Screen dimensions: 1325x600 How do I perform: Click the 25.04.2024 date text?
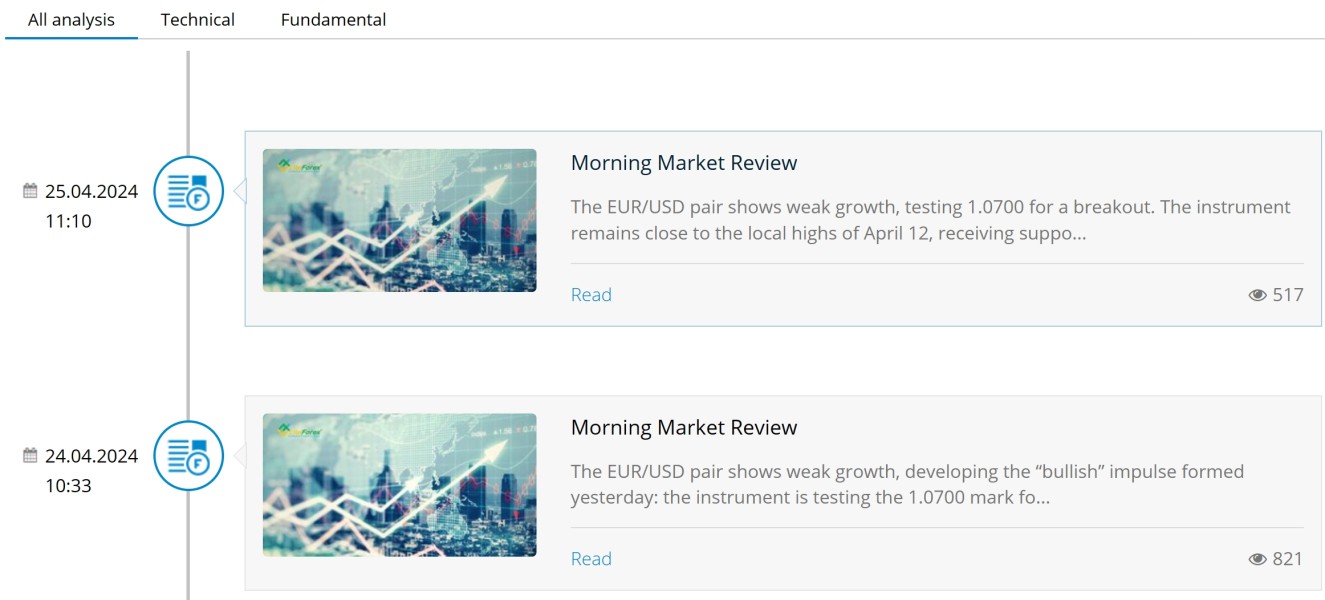(91, 192)
